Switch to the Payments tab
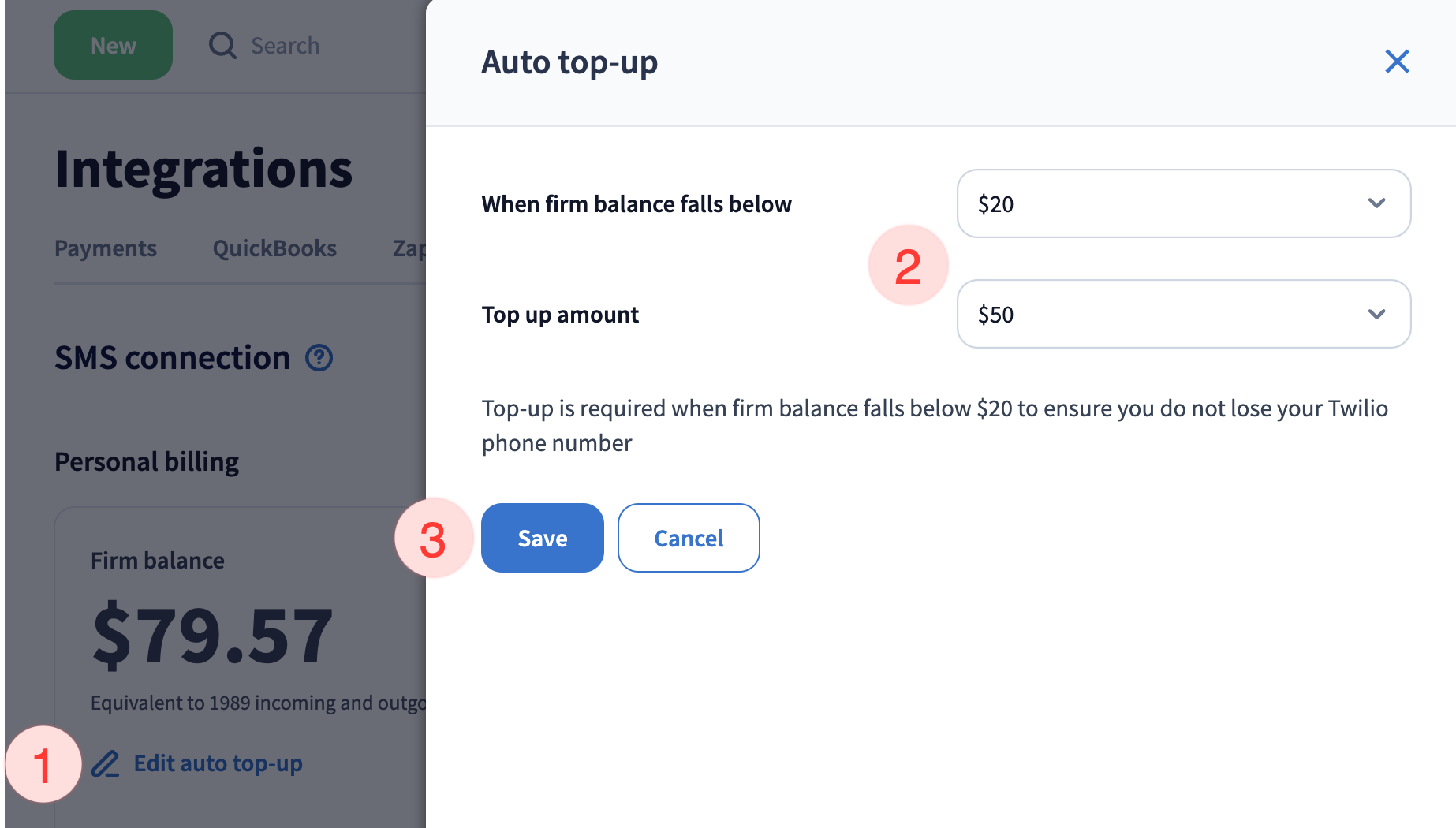 (x=106, y=248)
